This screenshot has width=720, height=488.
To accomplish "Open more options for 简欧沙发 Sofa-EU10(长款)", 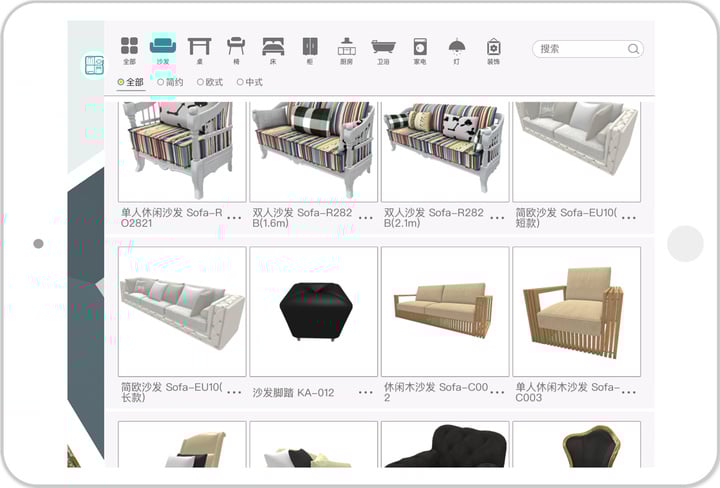I will [234, 393].
